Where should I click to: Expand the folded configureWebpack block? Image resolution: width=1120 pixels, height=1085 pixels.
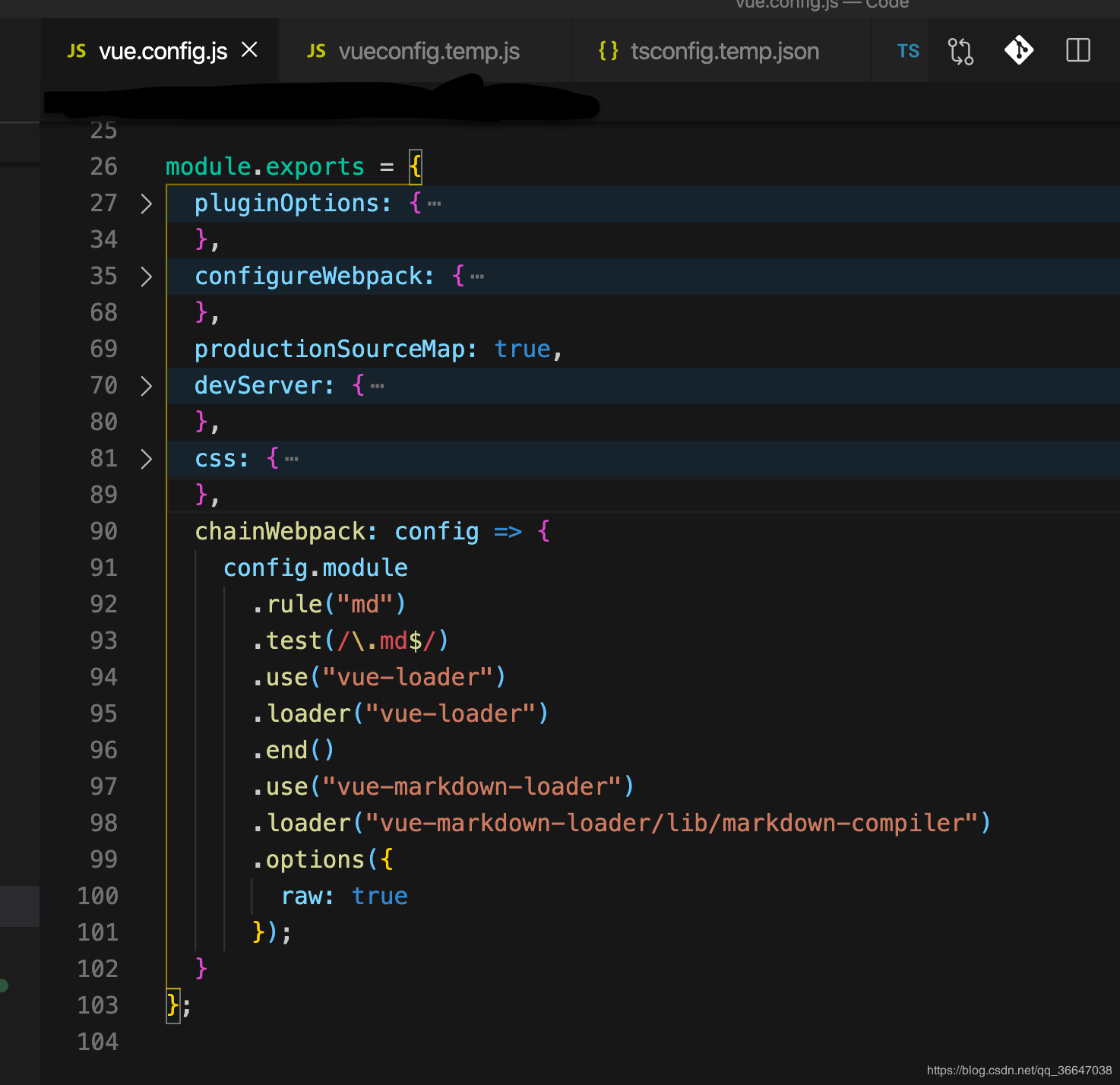coord(147,277)
